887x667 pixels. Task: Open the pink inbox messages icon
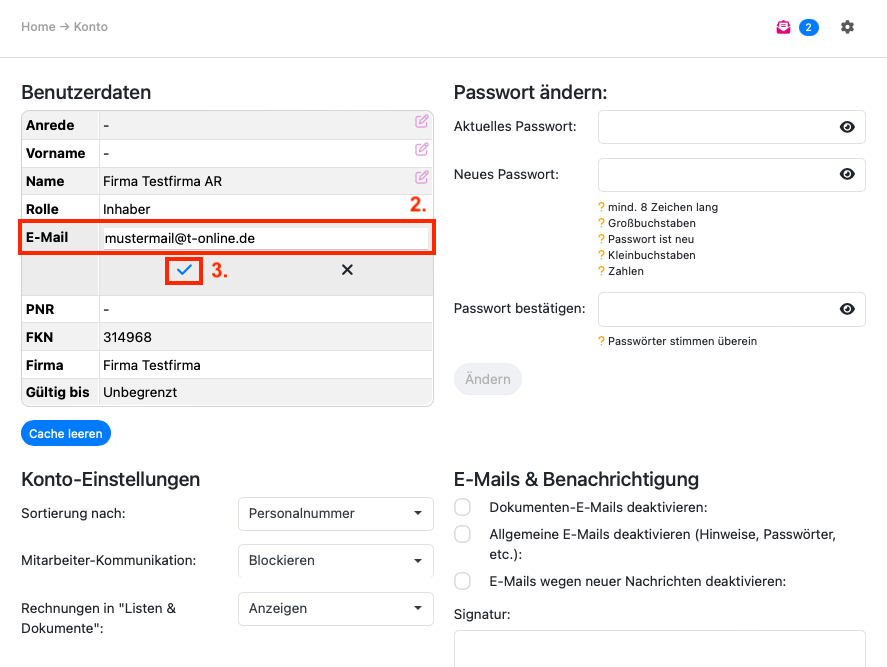click(784, 27)
